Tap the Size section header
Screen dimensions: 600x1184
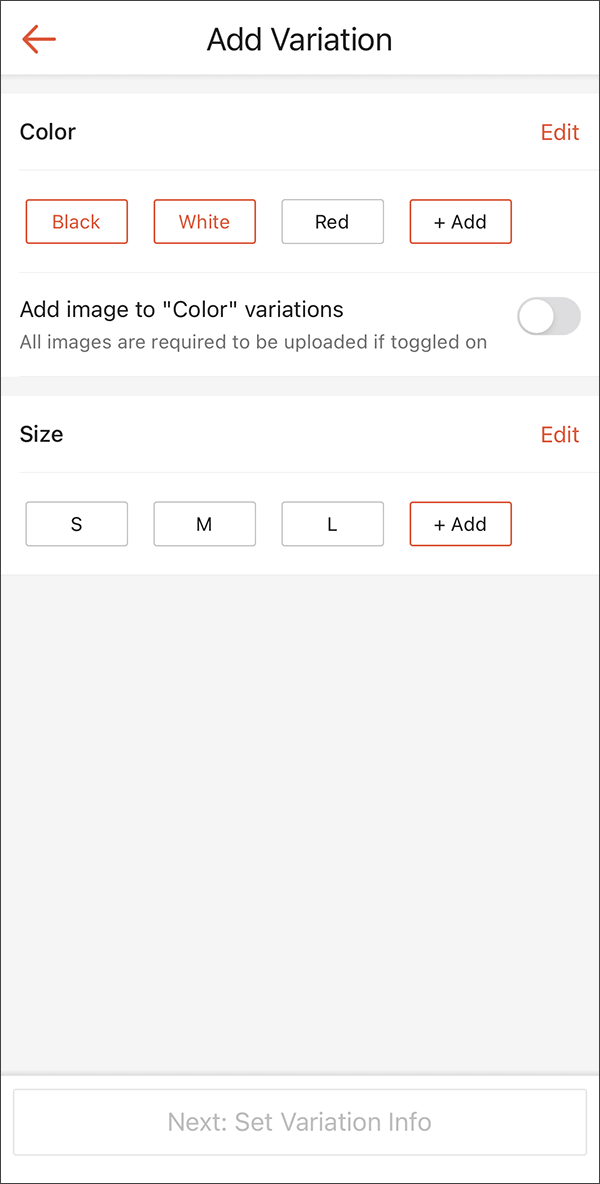point(41,434)
